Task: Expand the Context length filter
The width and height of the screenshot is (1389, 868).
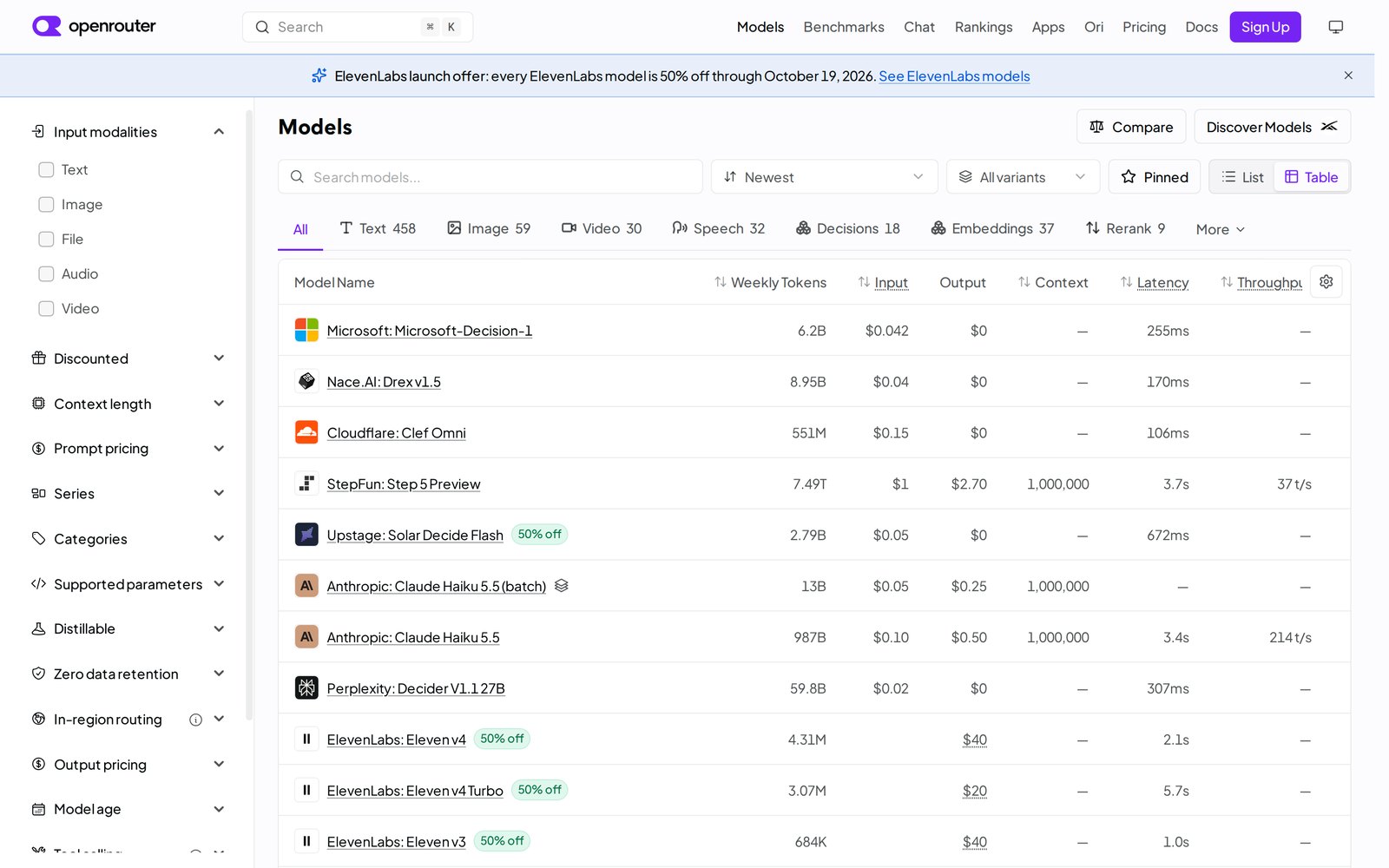Action: pyautogui.click(x=128, y=404)
